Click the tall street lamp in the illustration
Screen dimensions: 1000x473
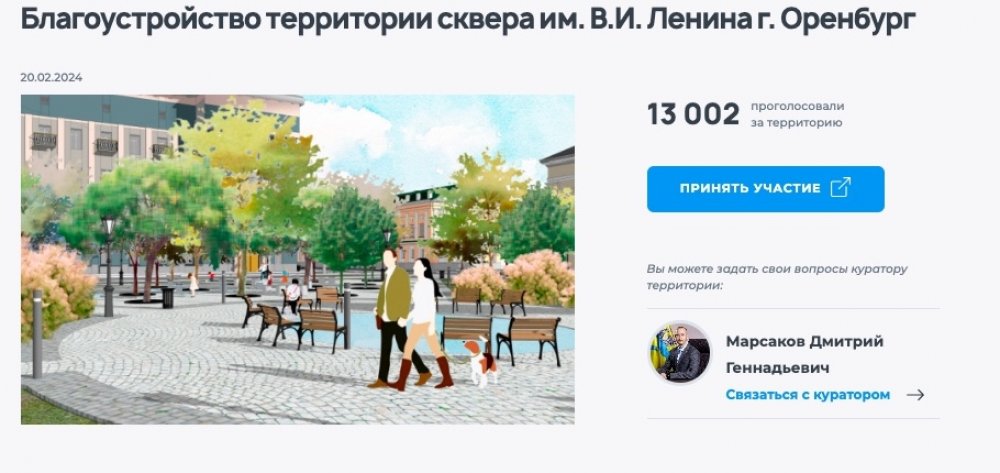click(x=108, y=266)
